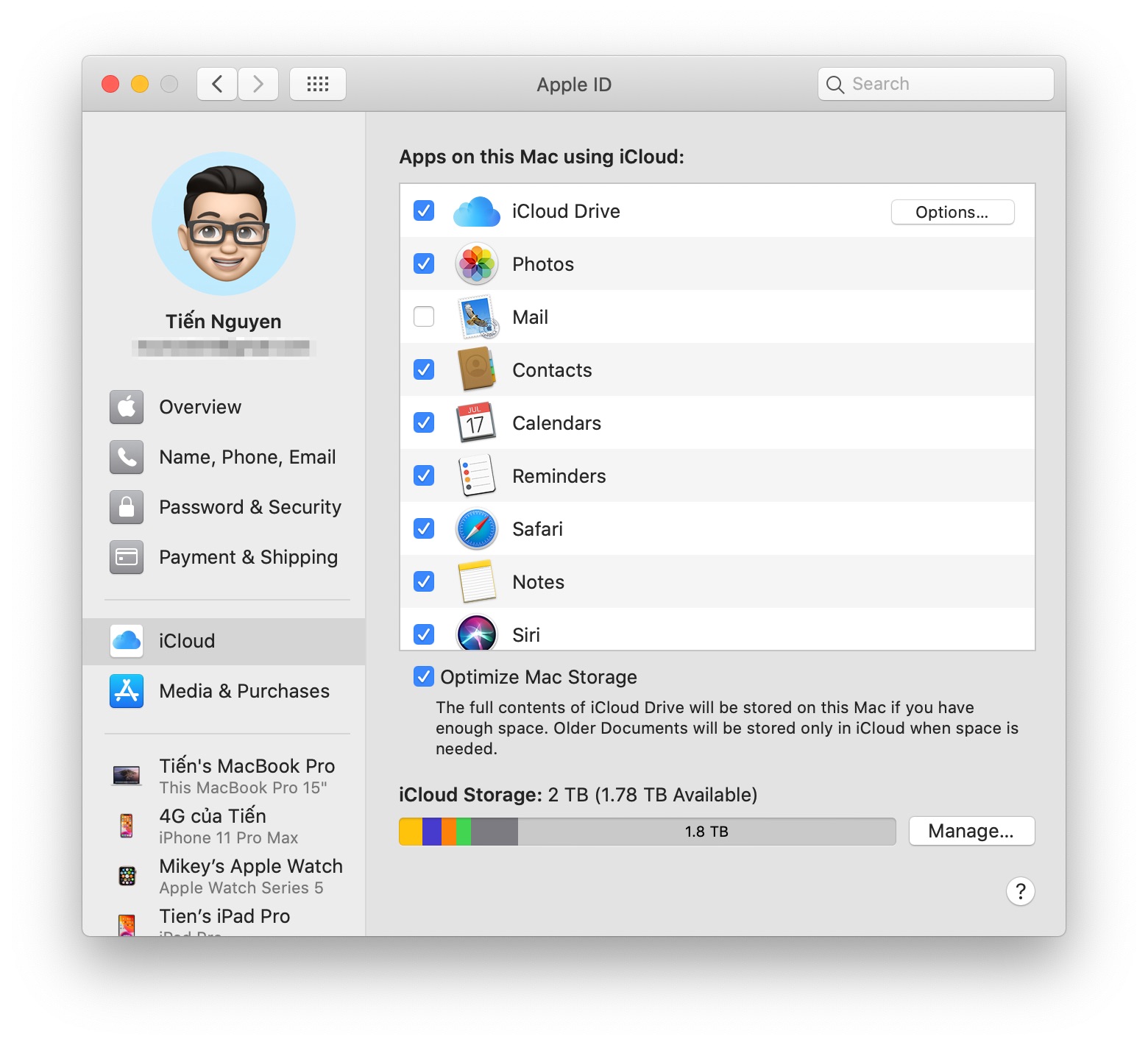1148x1045 pixels.
Task: Go to Password & Security
Action: (x=224, y=507)
